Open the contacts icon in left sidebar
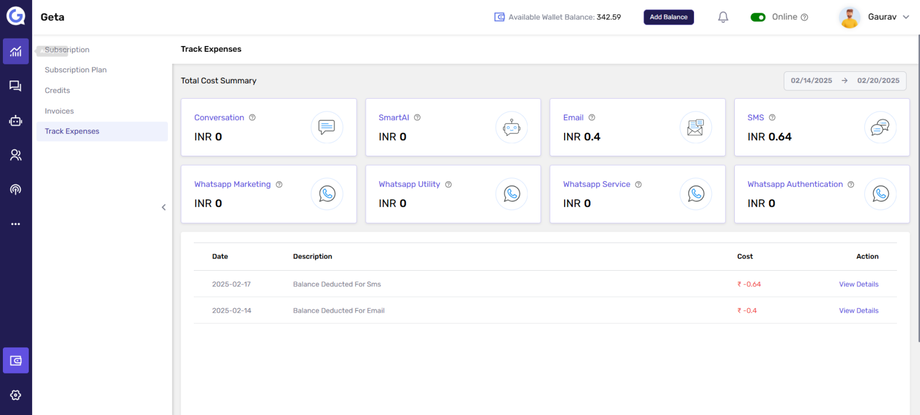This screenshot has width=920, height=415. coord(15,155)
